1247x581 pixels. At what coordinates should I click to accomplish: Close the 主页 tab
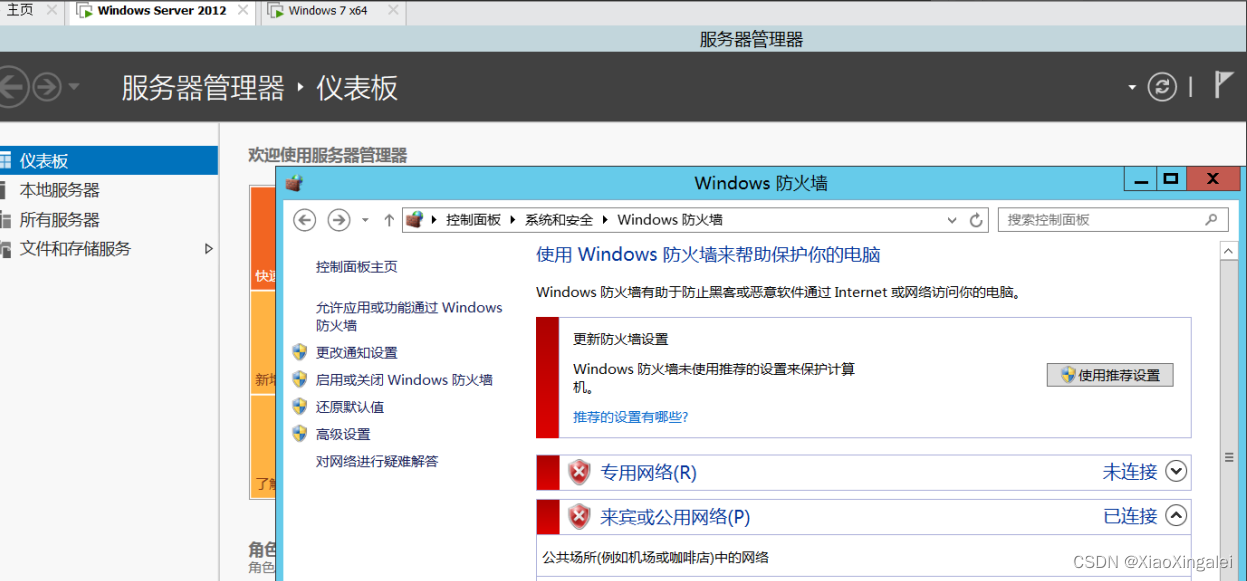coord(53,10)
